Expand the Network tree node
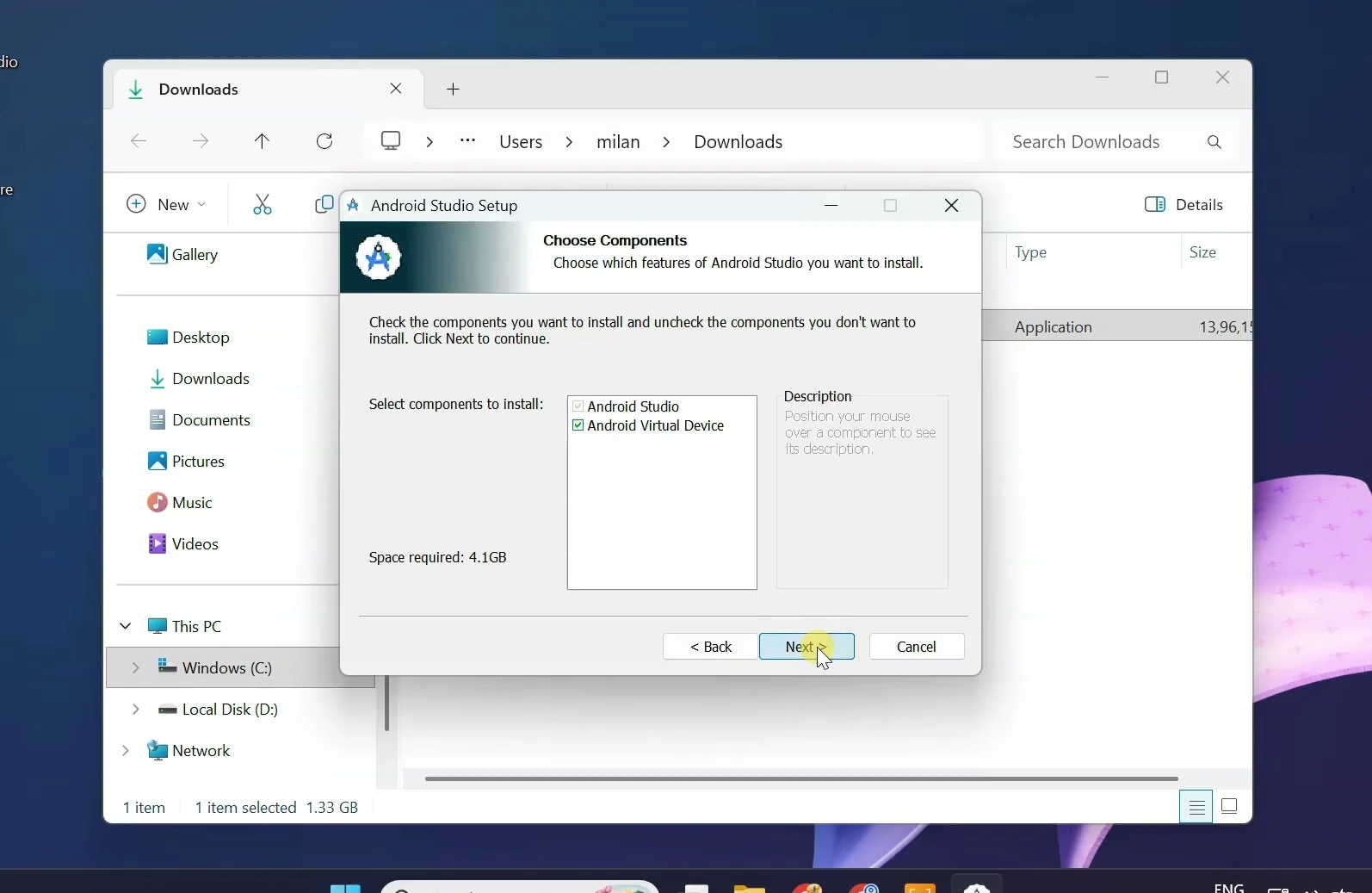This screenshot has height=893, width=1372. (126, 750)
